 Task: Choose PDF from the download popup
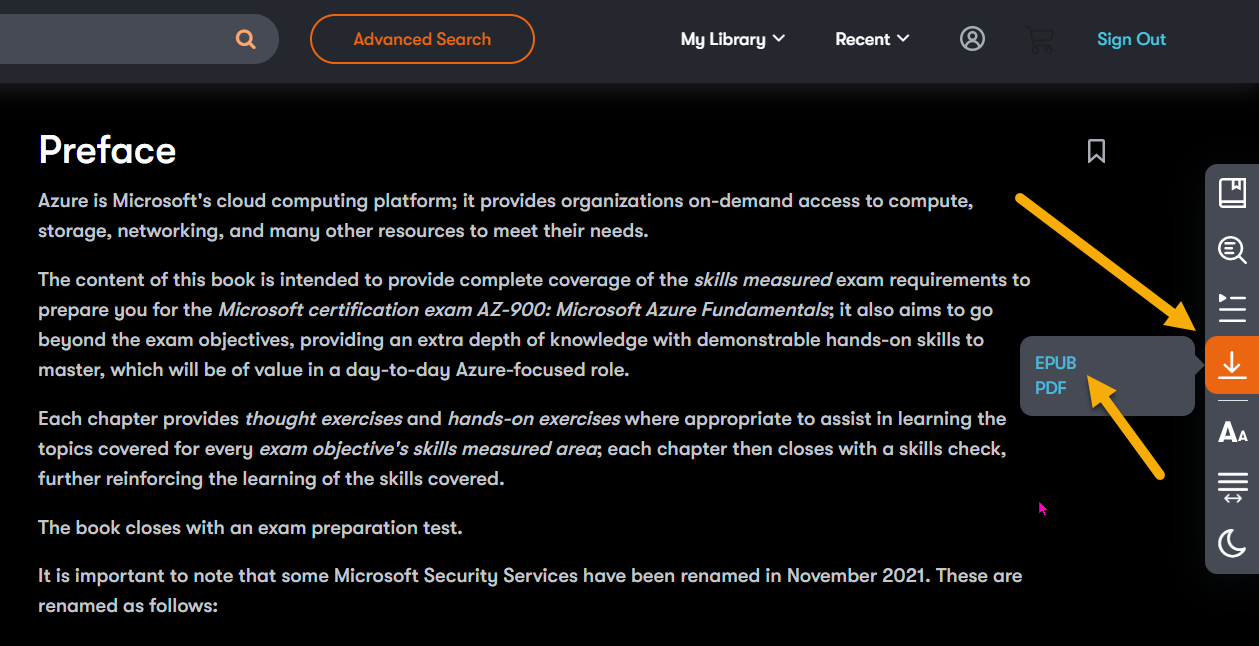tap(1051, 388)
